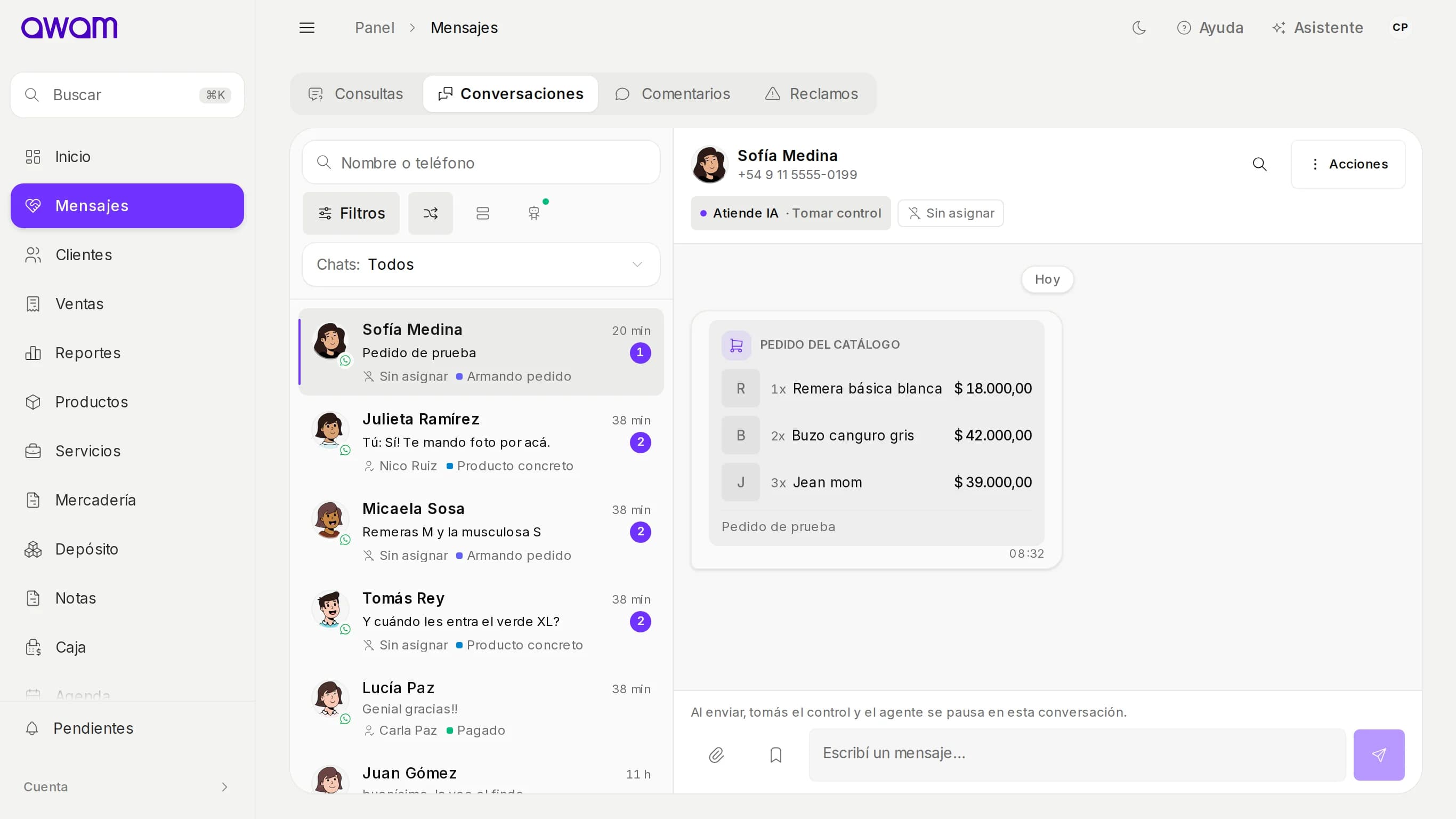Expand the Cuenta section

click(127, 787)
